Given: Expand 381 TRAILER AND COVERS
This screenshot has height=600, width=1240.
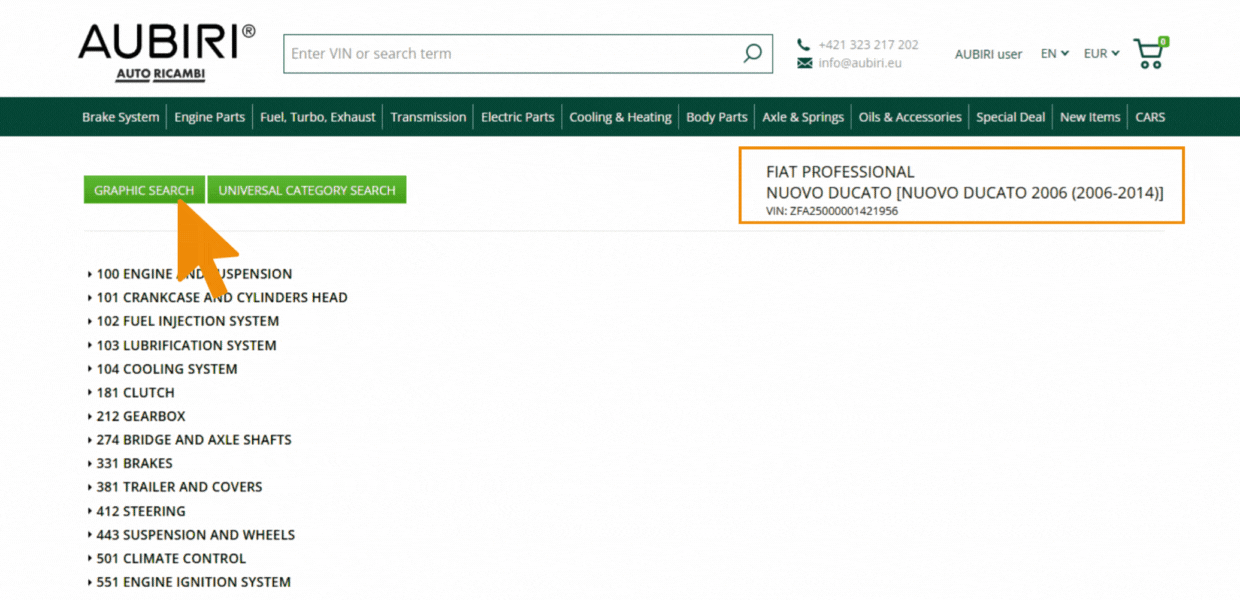Looking at the screenshot, I should (x=175, y=487).
